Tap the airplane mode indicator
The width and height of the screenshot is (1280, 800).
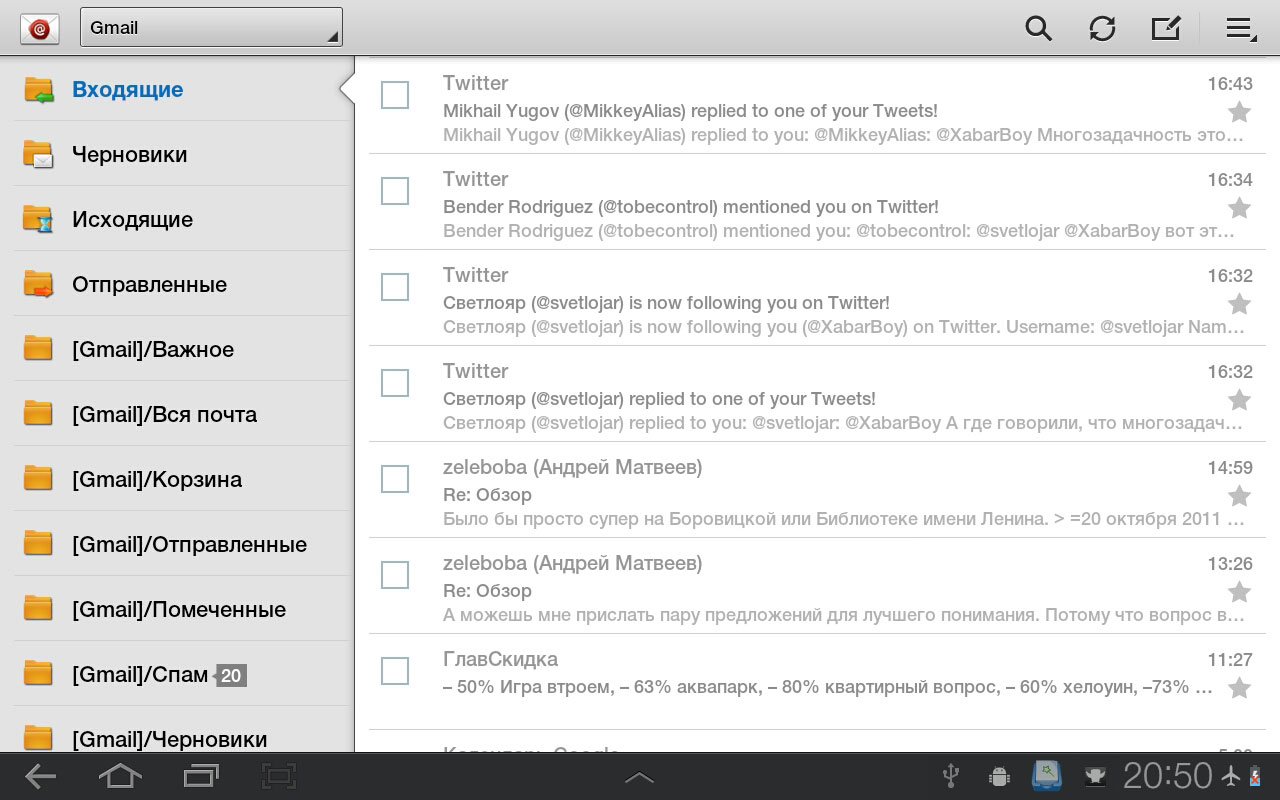click(1231, 775)
